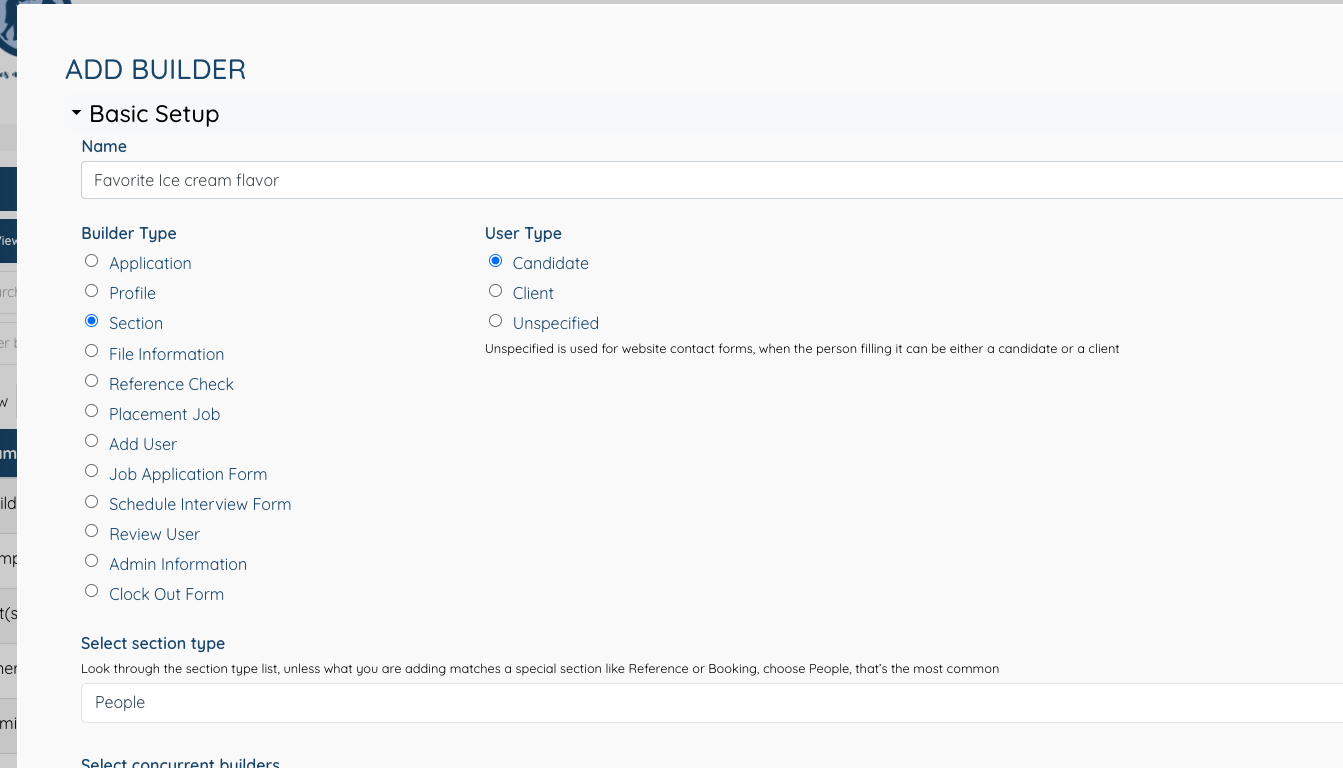Pick Job Application Form builder type
The width and height of the screenshot is (1343, 768).
pos(91,470)
